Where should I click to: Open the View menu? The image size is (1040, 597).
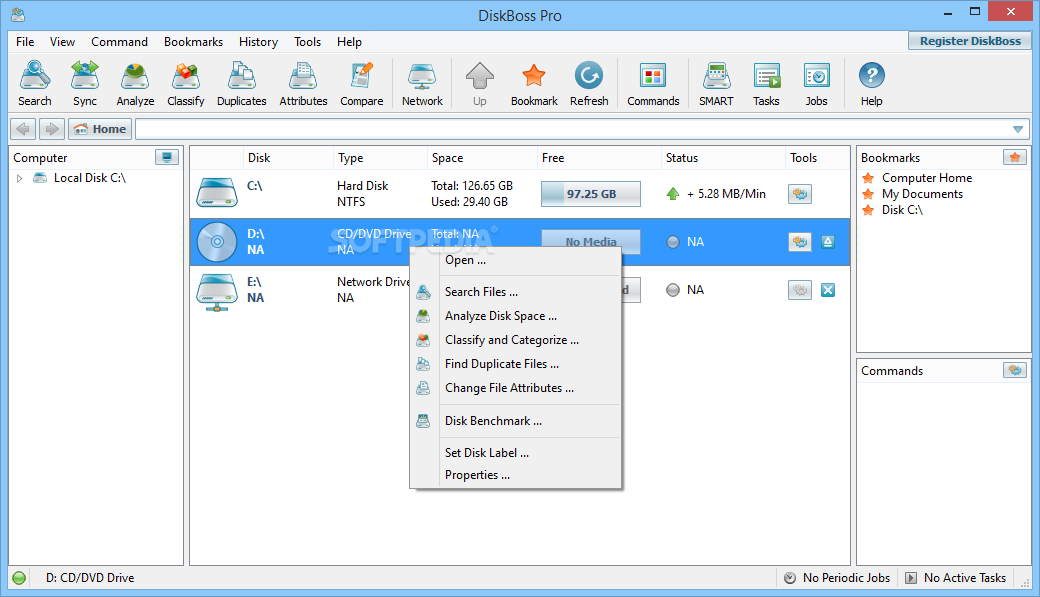pyautogui.click(x=62, y=42)
